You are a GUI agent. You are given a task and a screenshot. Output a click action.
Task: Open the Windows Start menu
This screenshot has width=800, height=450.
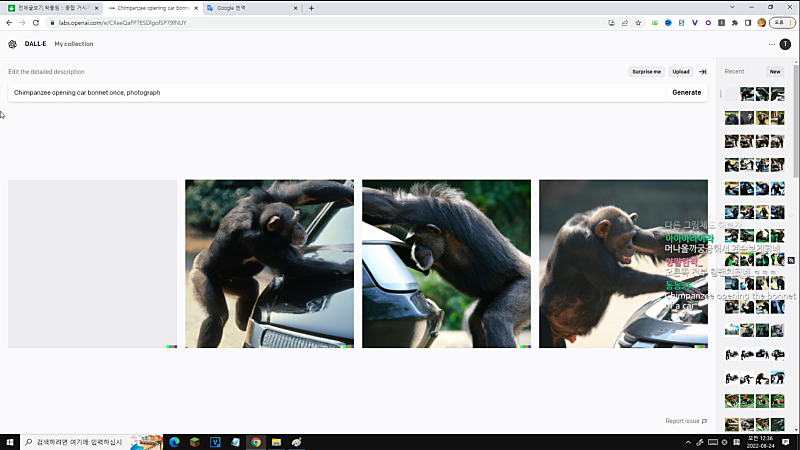click(x=10, y=442)
